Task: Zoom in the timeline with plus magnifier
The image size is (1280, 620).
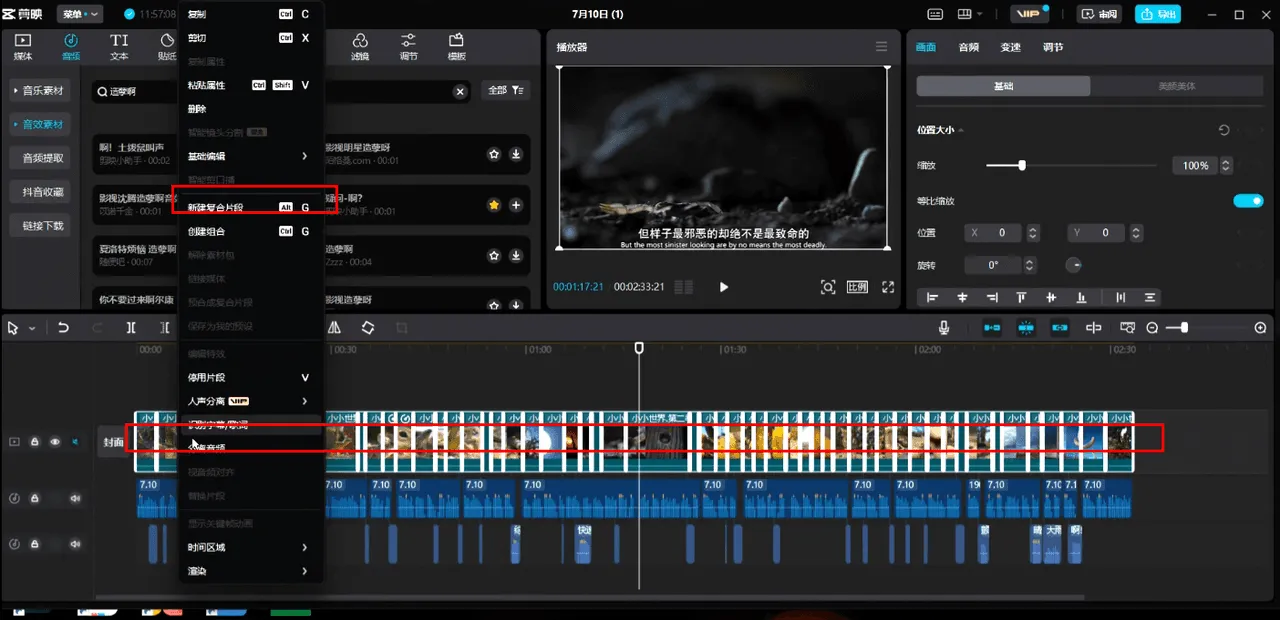Action: point(1260,328)
